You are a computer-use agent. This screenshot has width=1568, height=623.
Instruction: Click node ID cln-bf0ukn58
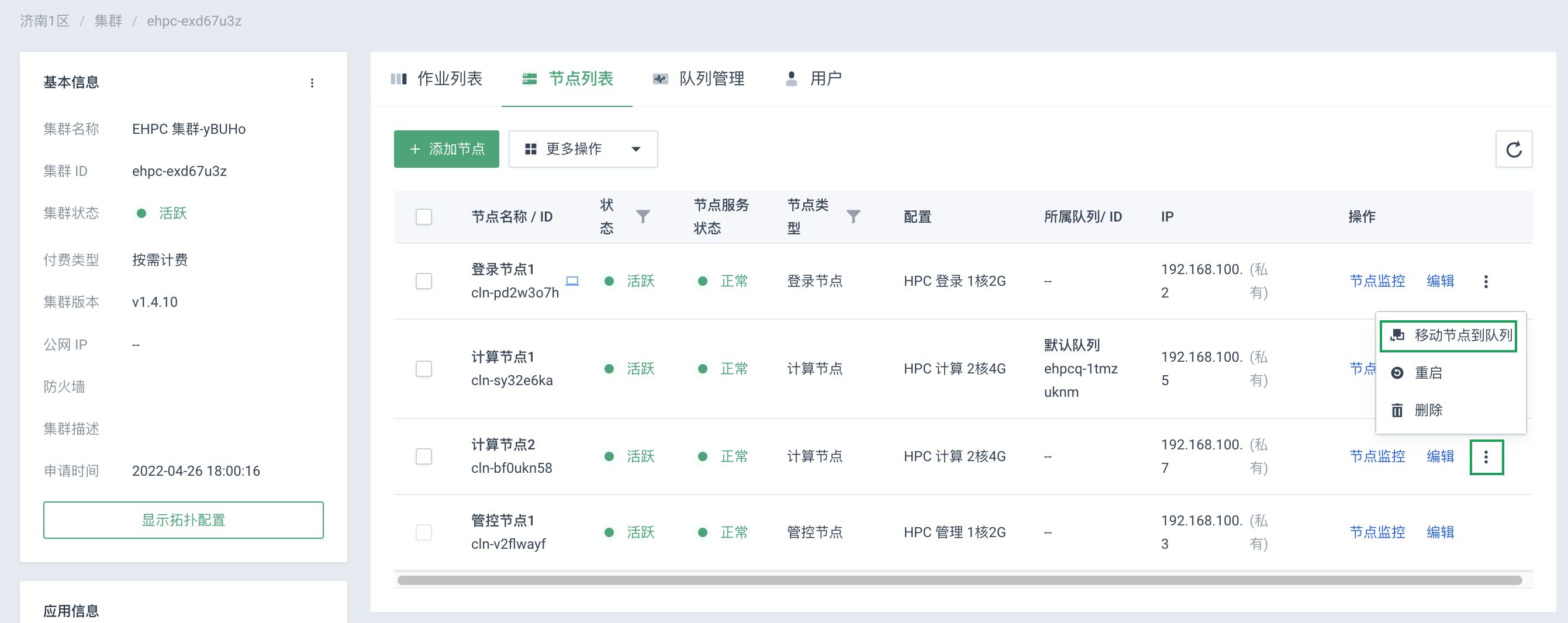coord(512,469)
